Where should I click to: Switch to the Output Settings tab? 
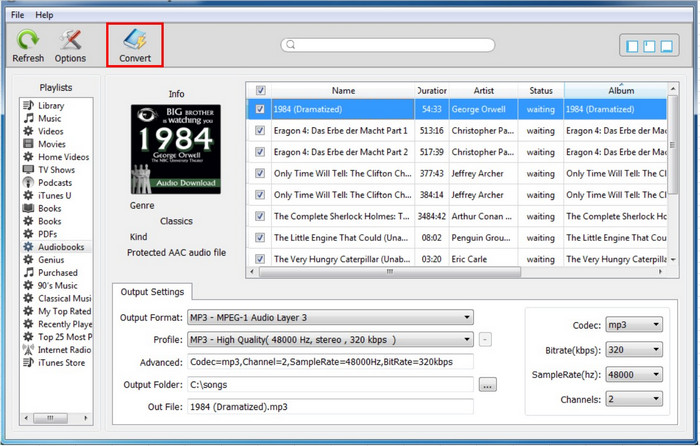[x=152, y=292]
